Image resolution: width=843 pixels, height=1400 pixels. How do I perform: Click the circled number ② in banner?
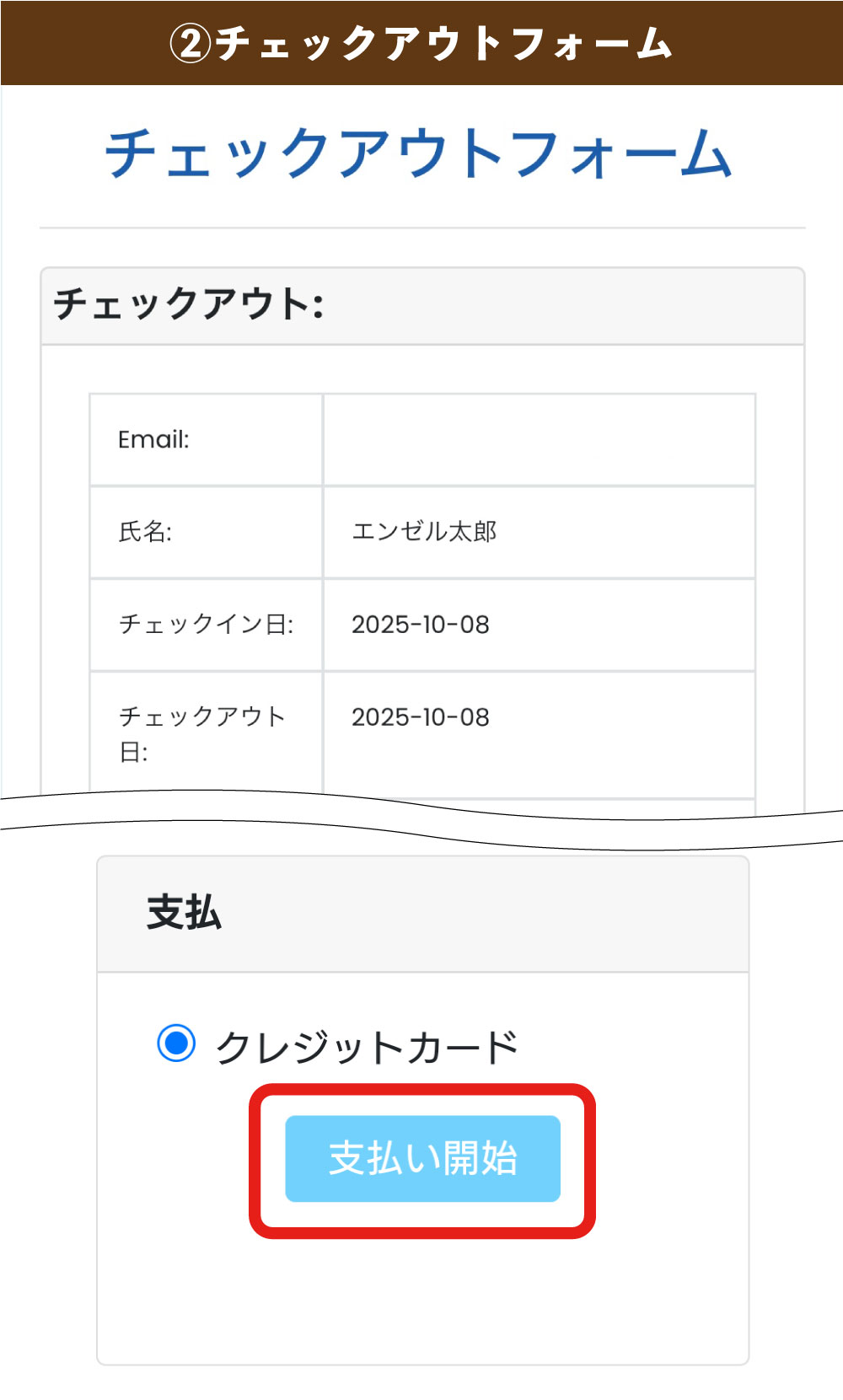click(191, 43)
